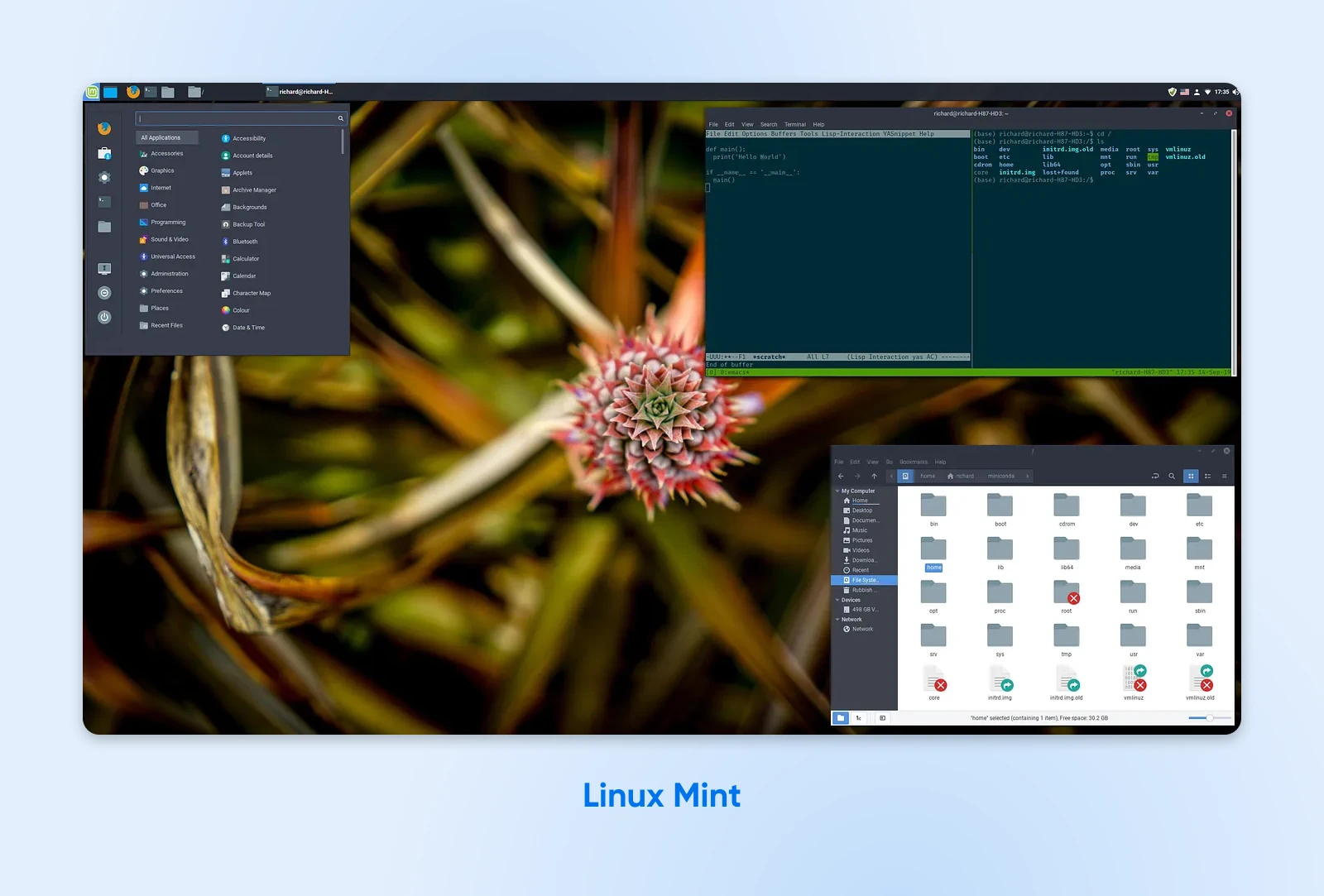The width and height of the screenshot is (1324, 896).
Task: Launch Archive Manager from the applications list
Action: pyautogui.click(x=248, y=190)
